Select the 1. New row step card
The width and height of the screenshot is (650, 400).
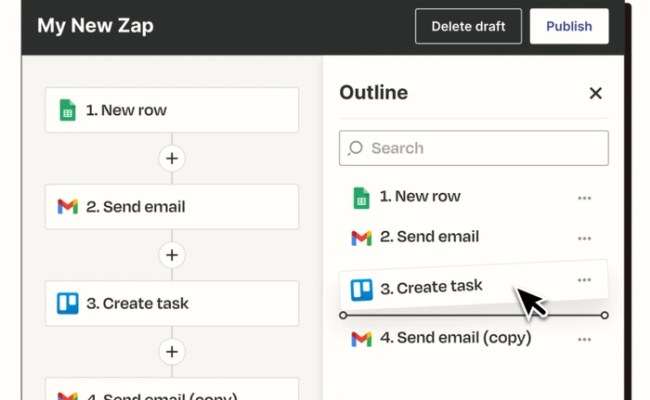tap(172, 110)
